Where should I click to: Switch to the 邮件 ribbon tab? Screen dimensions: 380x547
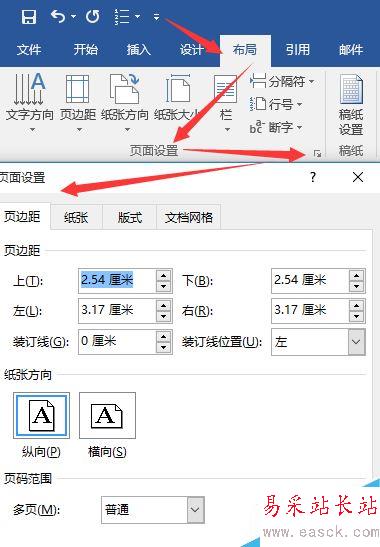click(351, 50)
